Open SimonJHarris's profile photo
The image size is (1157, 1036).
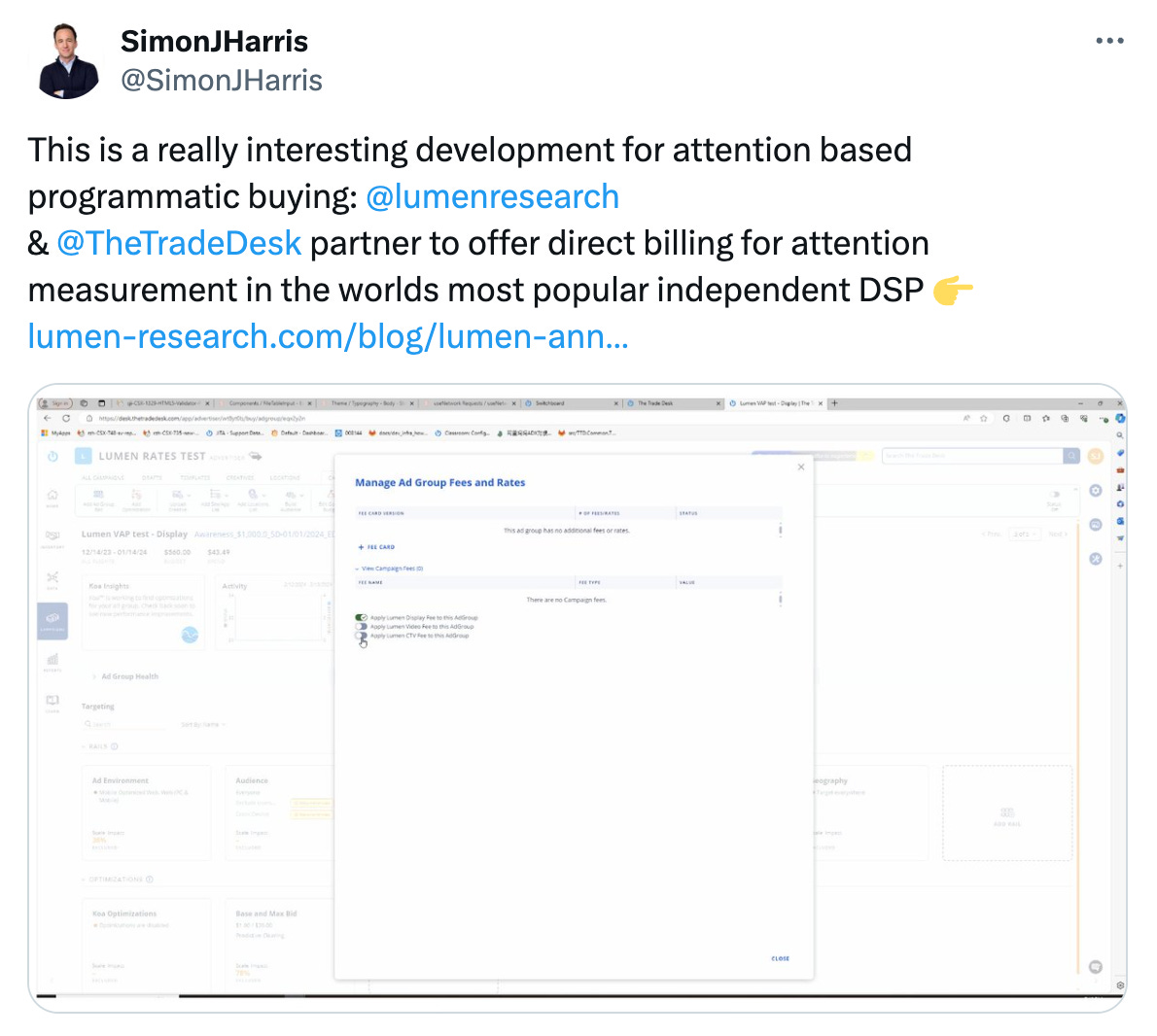tap(68, 61)
